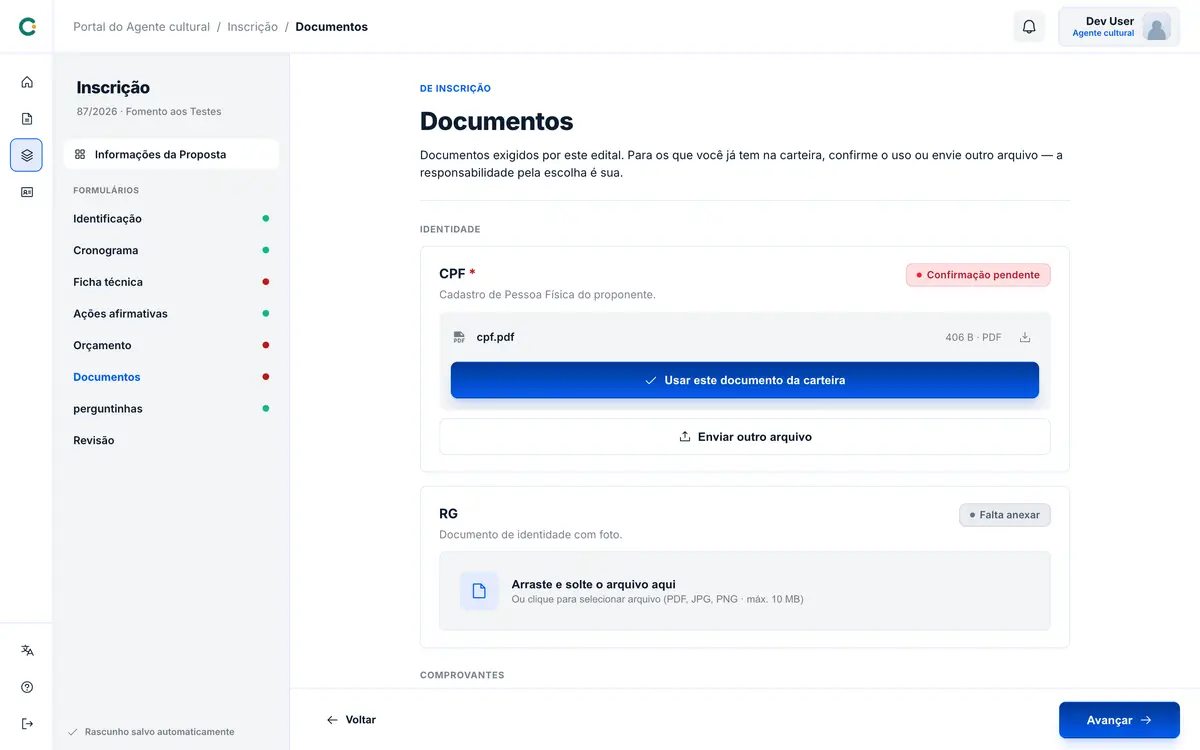Click Inscrição breadcrumb link
Viewport: 1200px width, 750px height.
[252, 27]
